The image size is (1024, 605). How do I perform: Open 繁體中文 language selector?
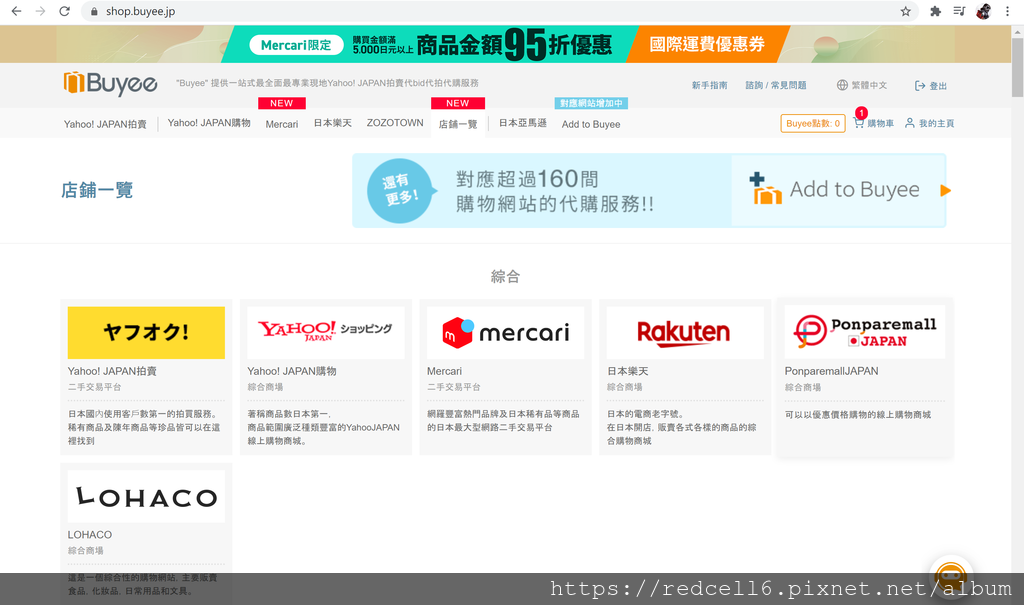click(862, 86)
